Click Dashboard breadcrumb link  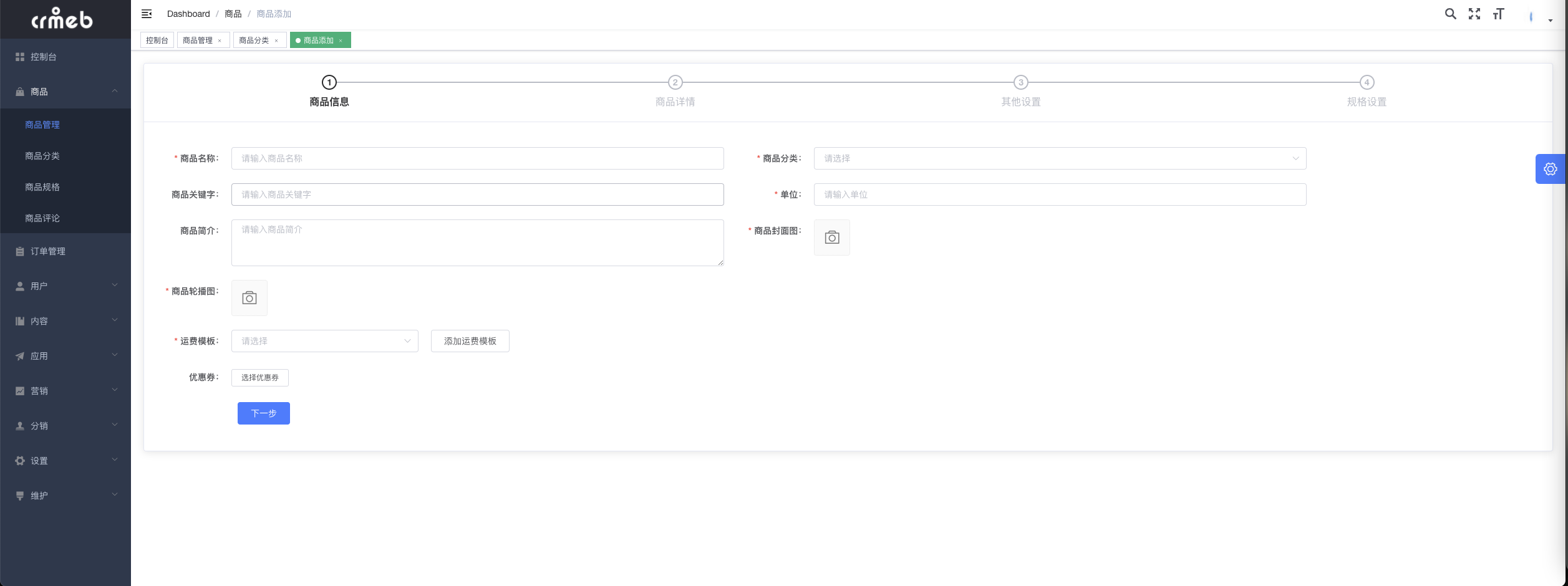tap(188, 14)
